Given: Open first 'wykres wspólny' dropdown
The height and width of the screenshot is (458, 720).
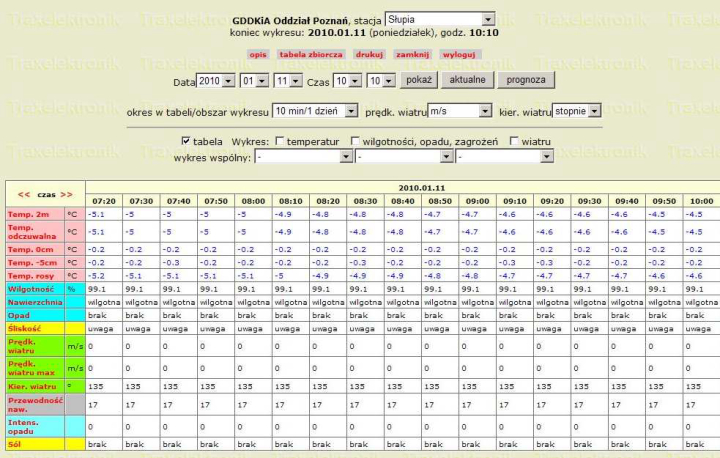Looking at the screenshot, I should tap(304, 157).
